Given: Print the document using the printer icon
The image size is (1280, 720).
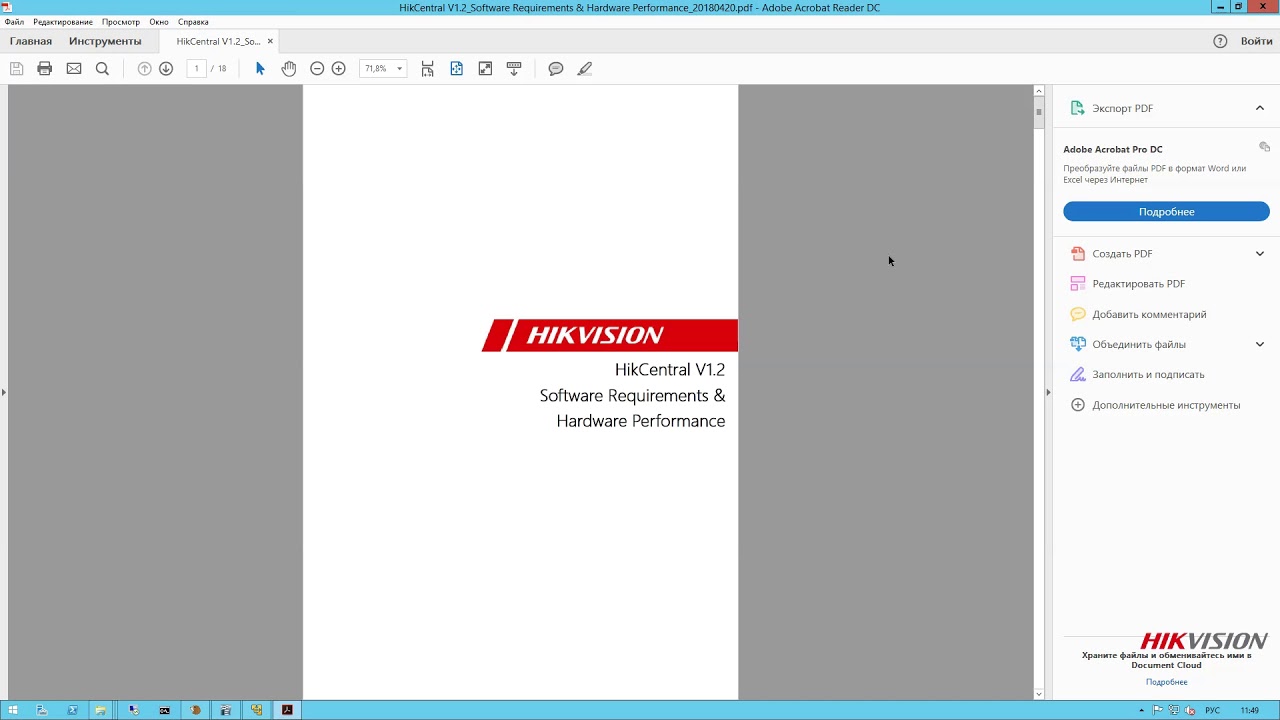Looking at the screenshot, I should (44, 69).
